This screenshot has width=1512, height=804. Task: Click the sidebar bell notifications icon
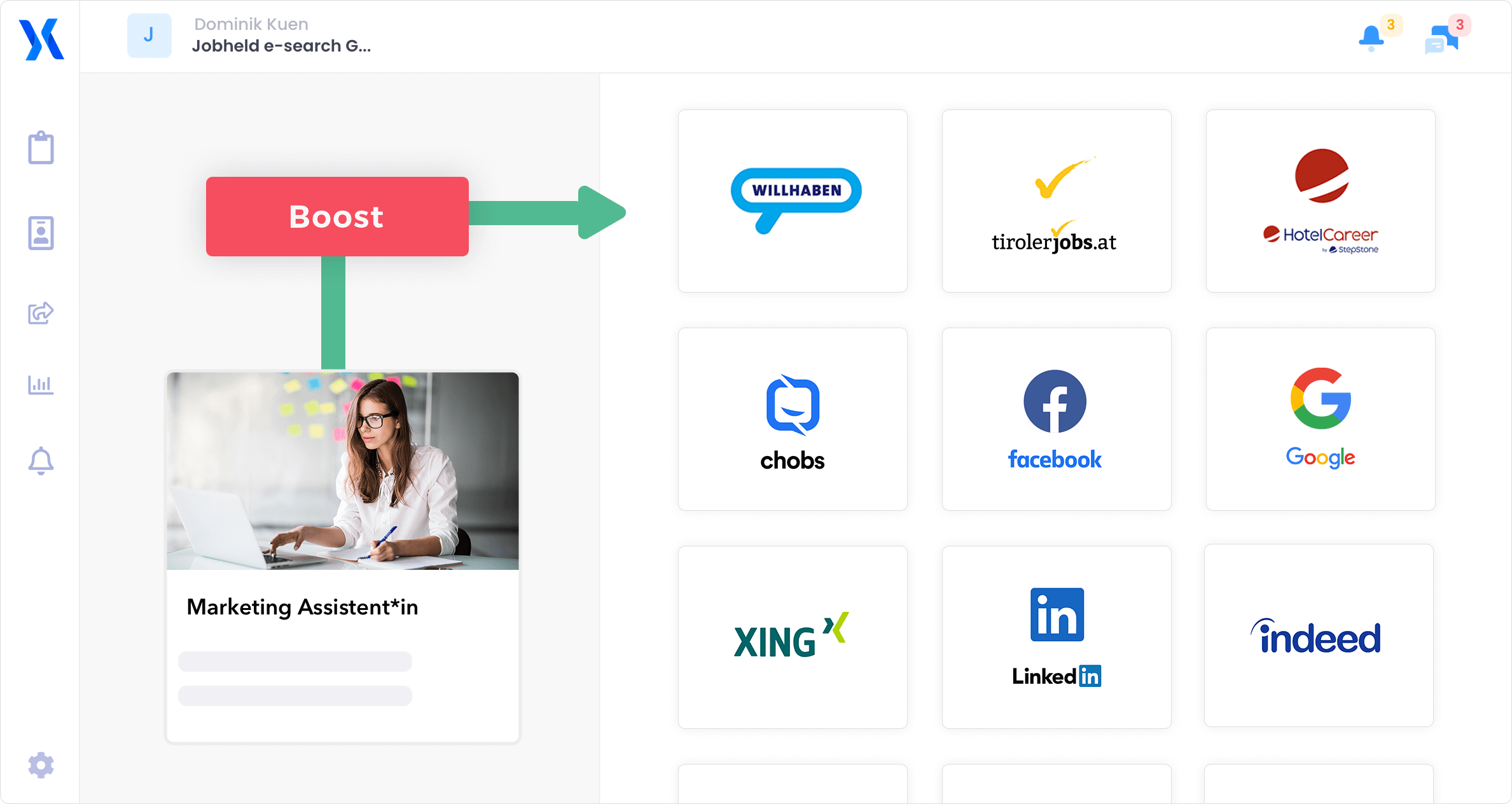41,461
